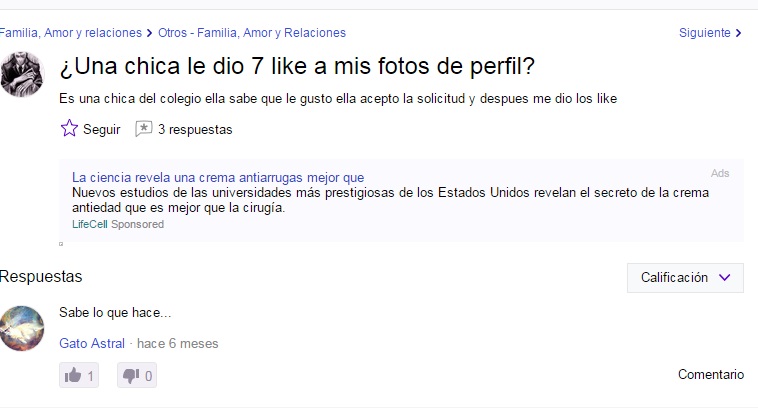Visit Gato Astral's user profile
The image size is (758, 410).
click(92, 343)
